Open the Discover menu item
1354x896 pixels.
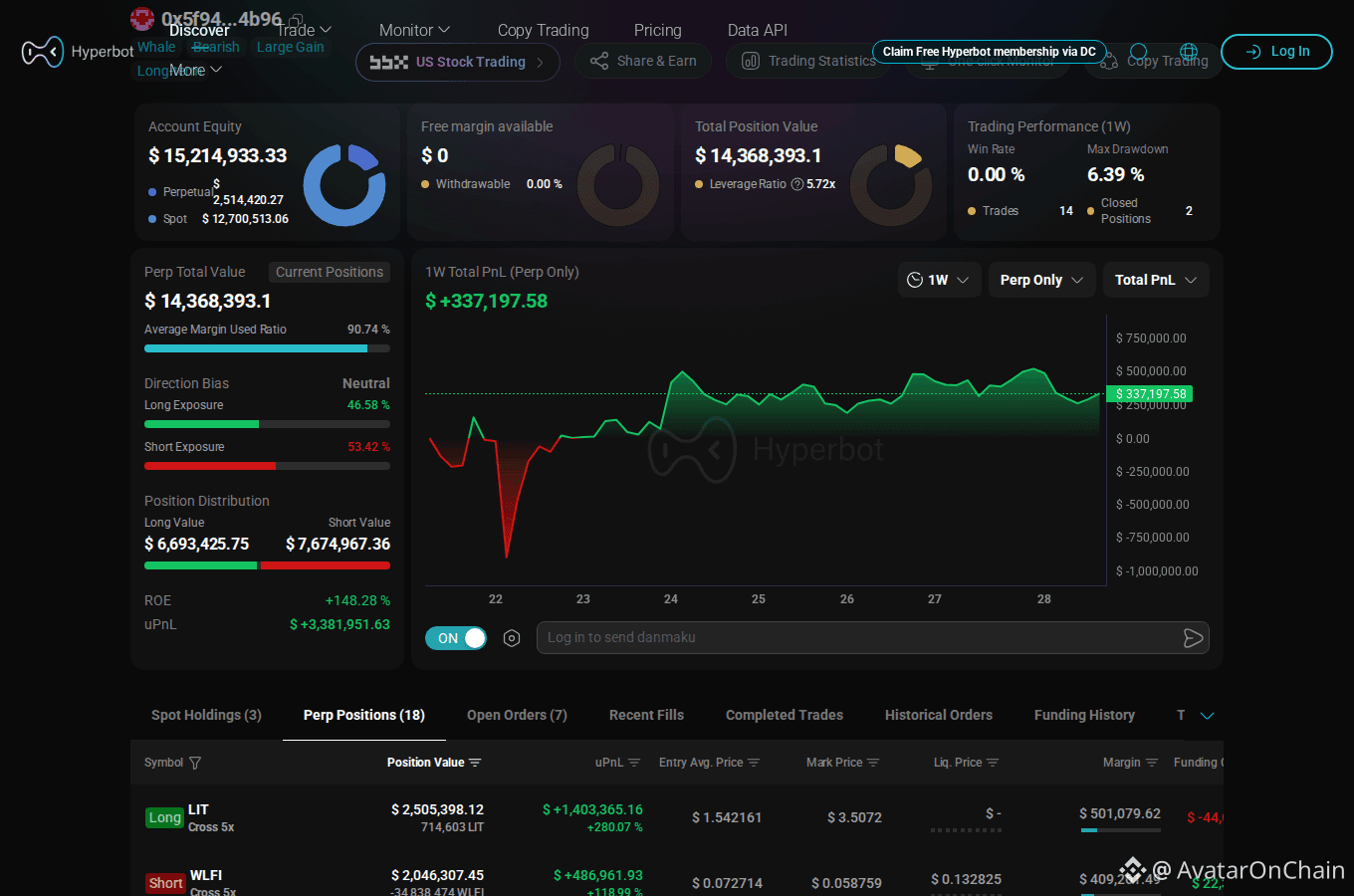coord(199,30)
